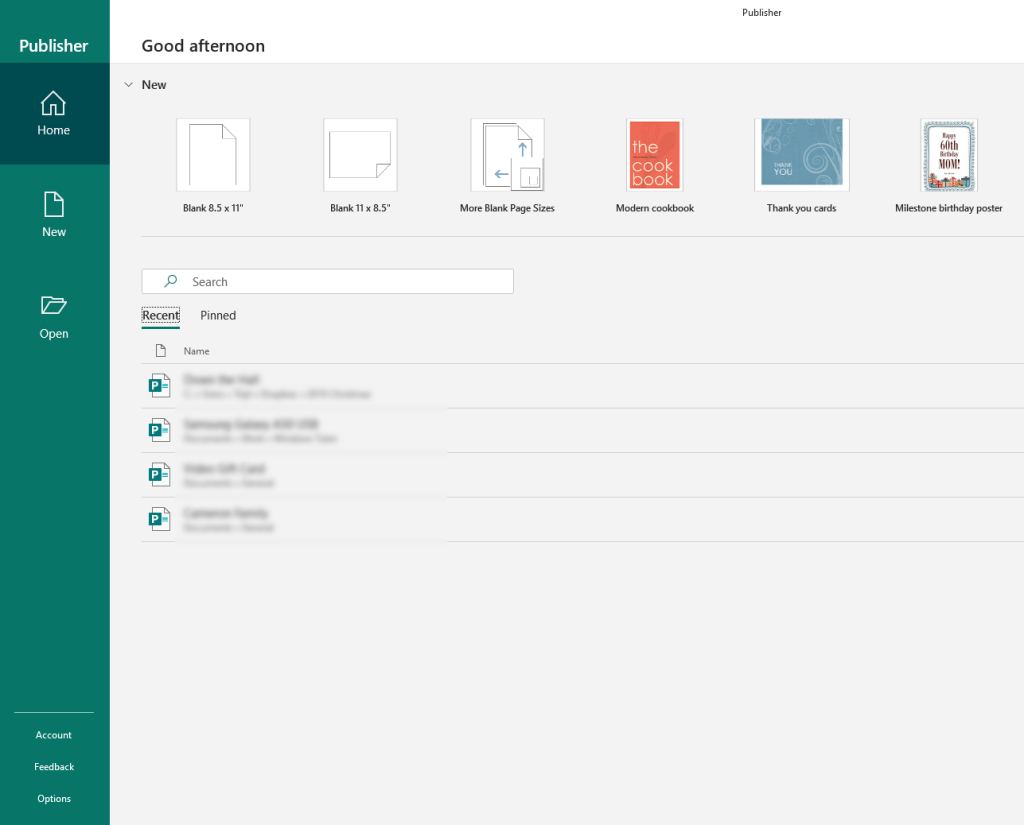Click the magnifying glass search icon
Viewport: 1024px width, 825px height.
coord(171,282)
